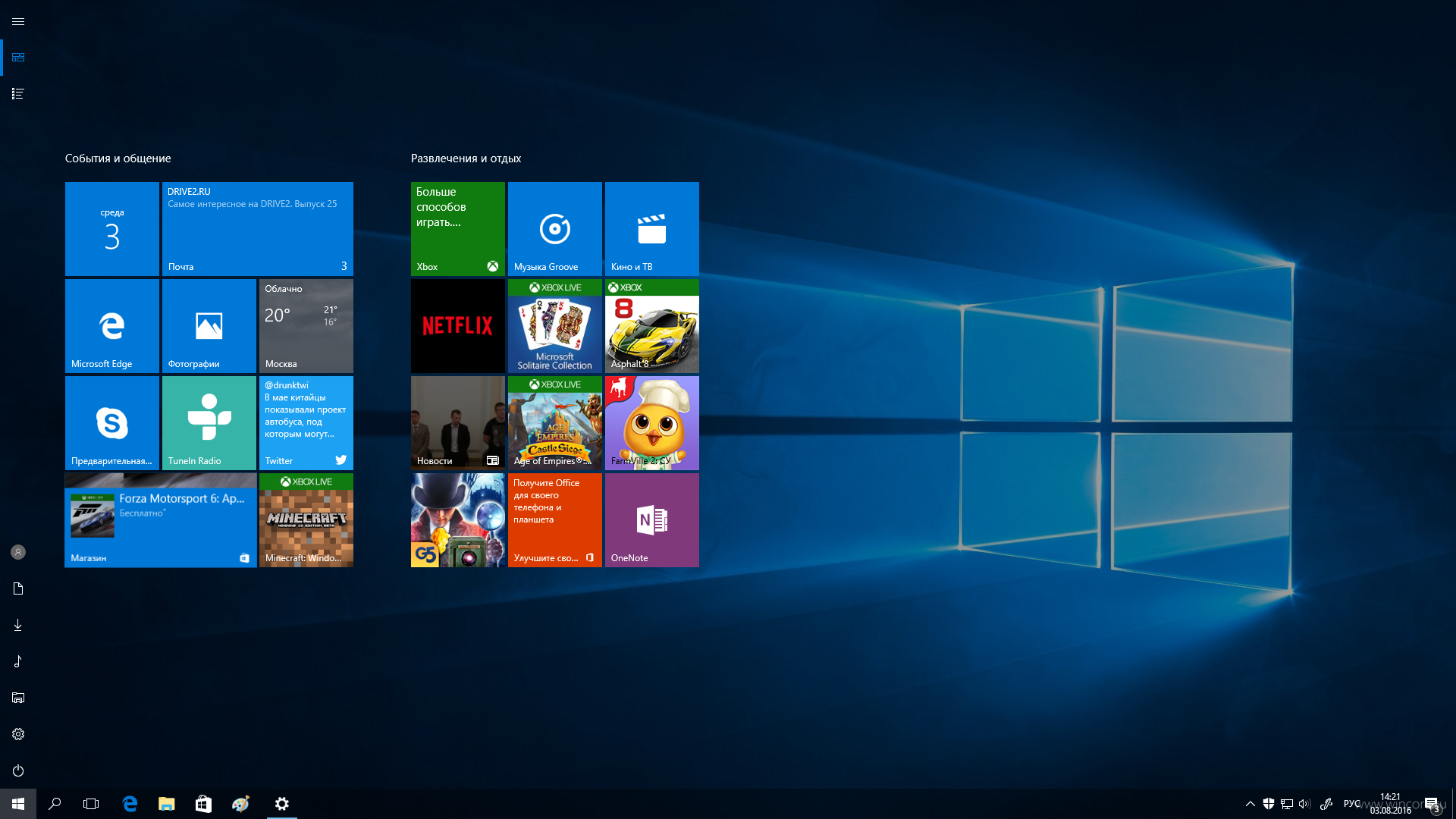1456x819 pixels.
Task: Launch the Netflix tile
Action: coord(458,326)
